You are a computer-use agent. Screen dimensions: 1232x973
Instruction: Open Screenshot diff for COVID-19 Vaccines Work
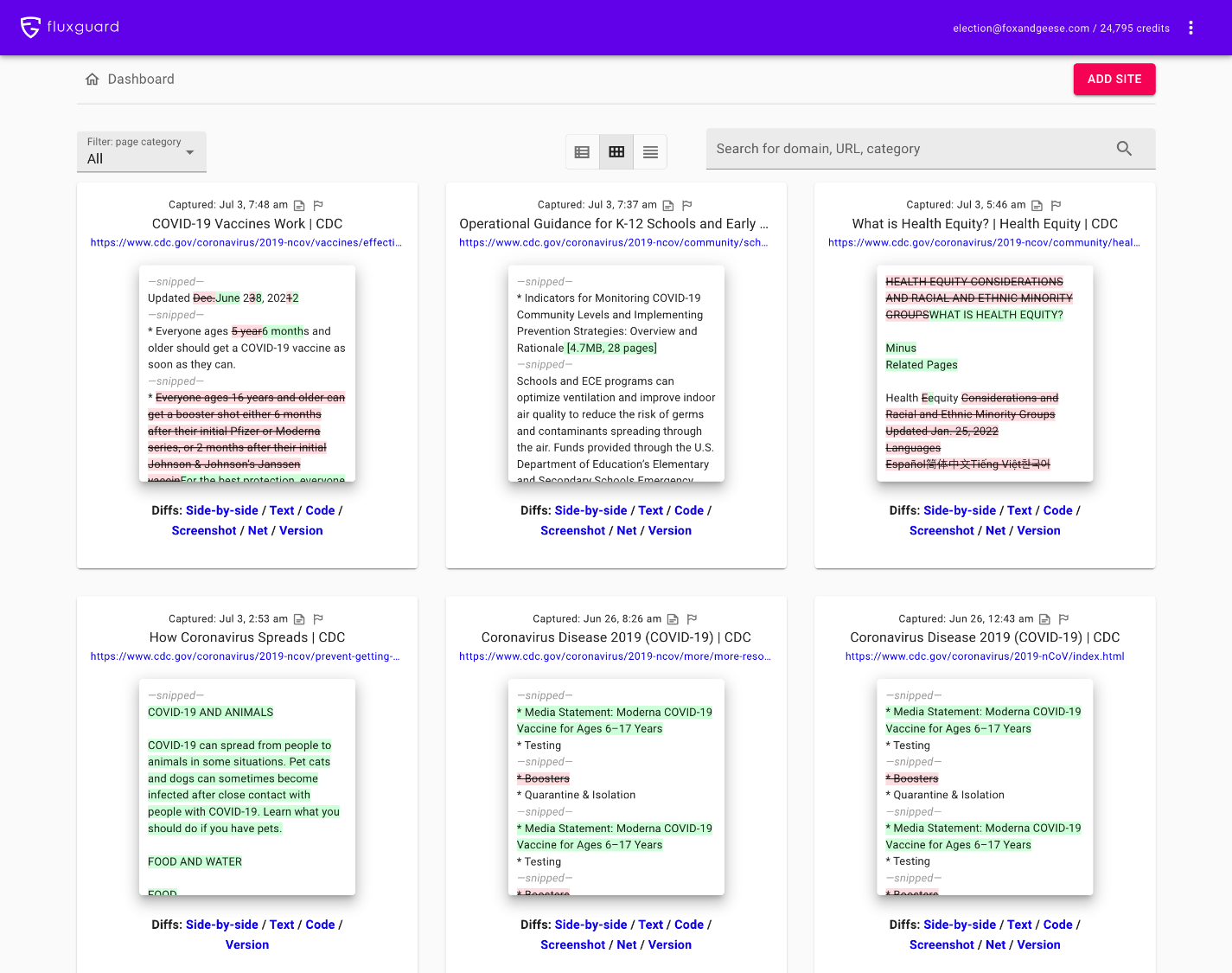[204, 531]
